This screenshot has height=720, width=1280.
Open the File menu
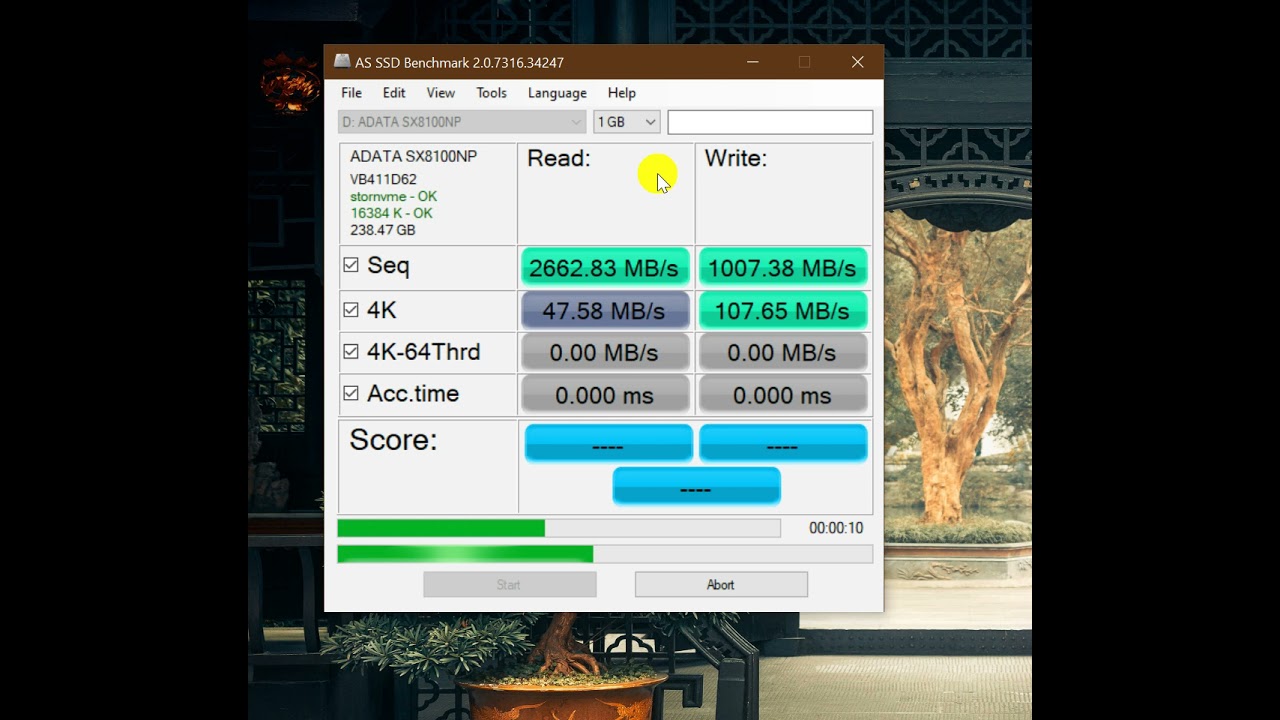click(x=352, y=93)
